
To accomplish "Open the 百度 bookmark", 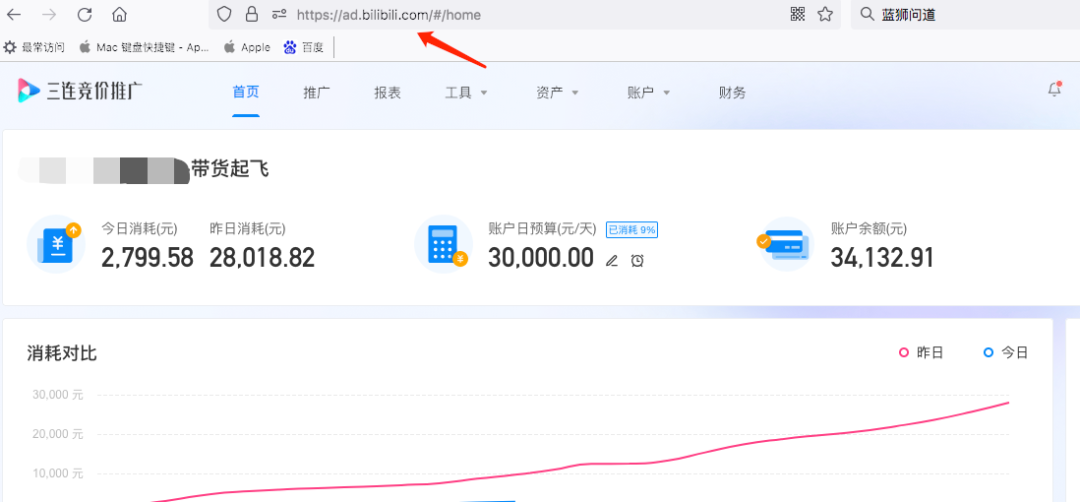I will (x=304, y=47).
